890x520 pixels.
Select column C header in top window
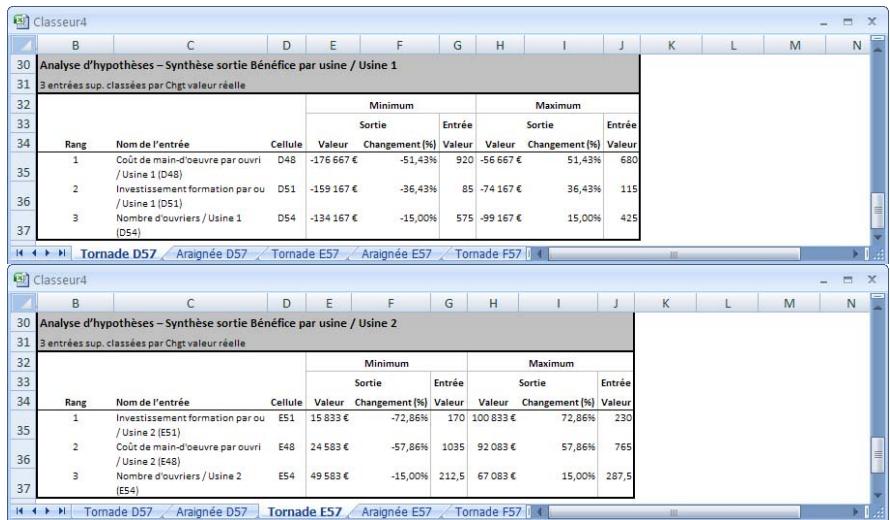pyautogui.click(x=190, y=45)
